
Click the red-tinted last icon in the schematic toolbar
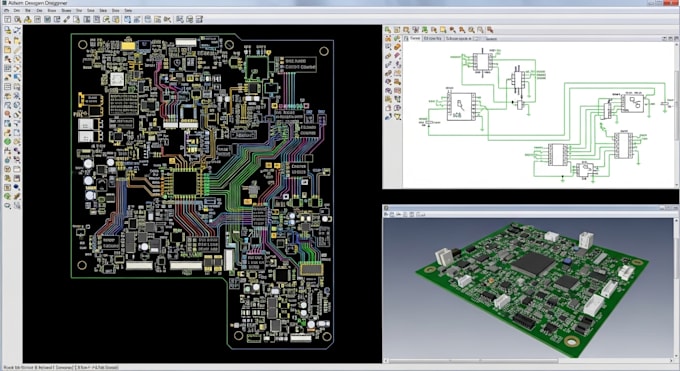tap(490, 30)
